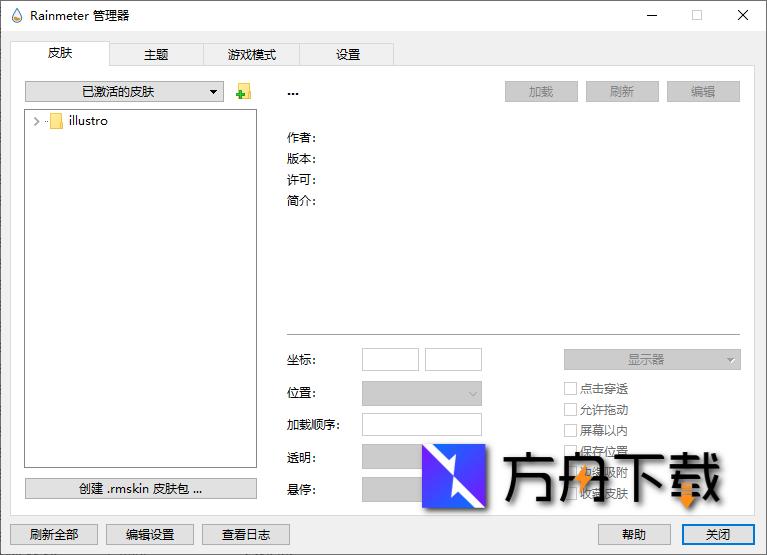Image resolution: width=767 pixels, height=555 pixels.
Task: Switch to the 主题 tab
Action: click(x=156, y=54)
